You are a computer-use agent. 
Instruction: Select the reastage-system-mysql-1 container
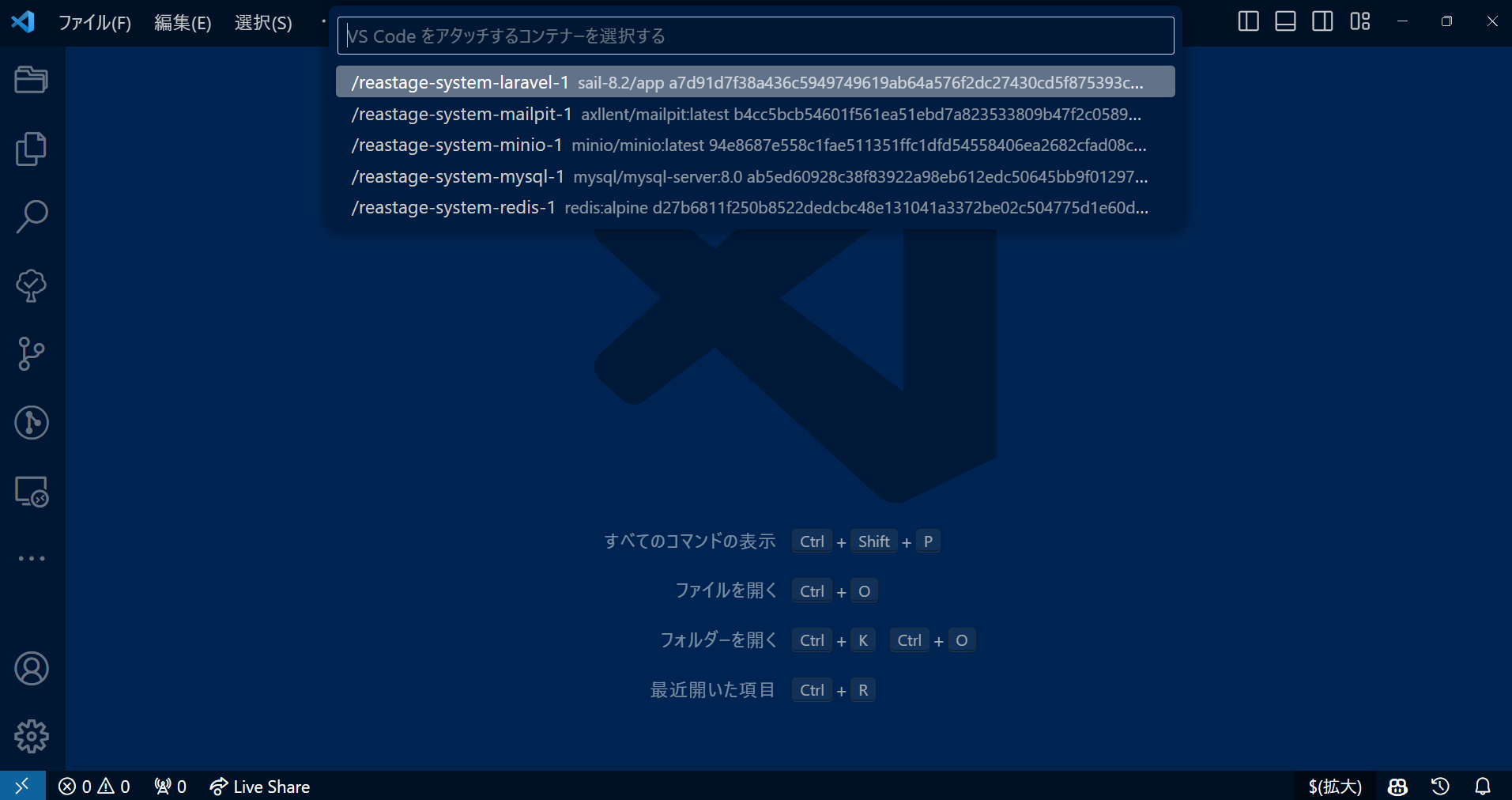pyautogui.click(x=749, y=176)
